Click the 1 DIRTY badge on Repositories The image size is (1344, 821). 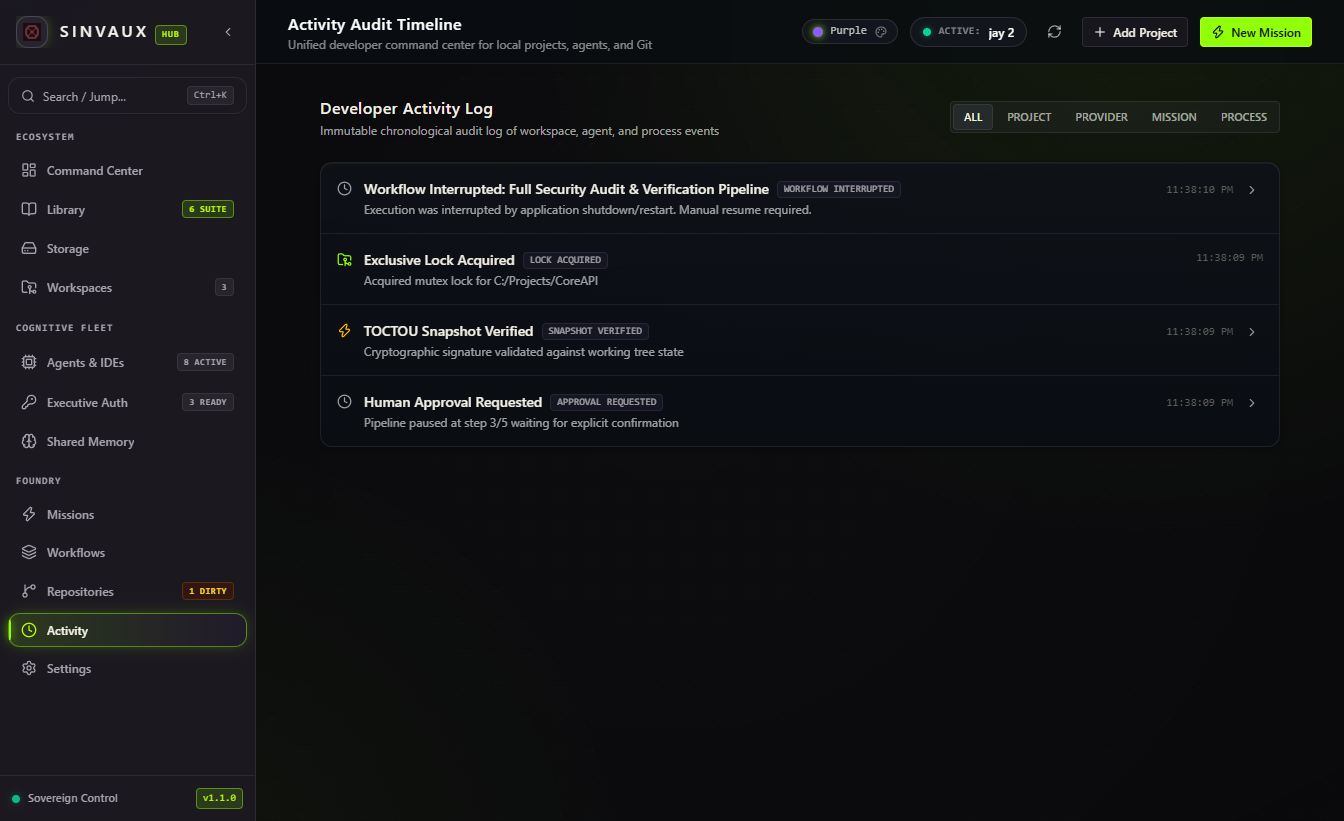[x=208, y=591]
